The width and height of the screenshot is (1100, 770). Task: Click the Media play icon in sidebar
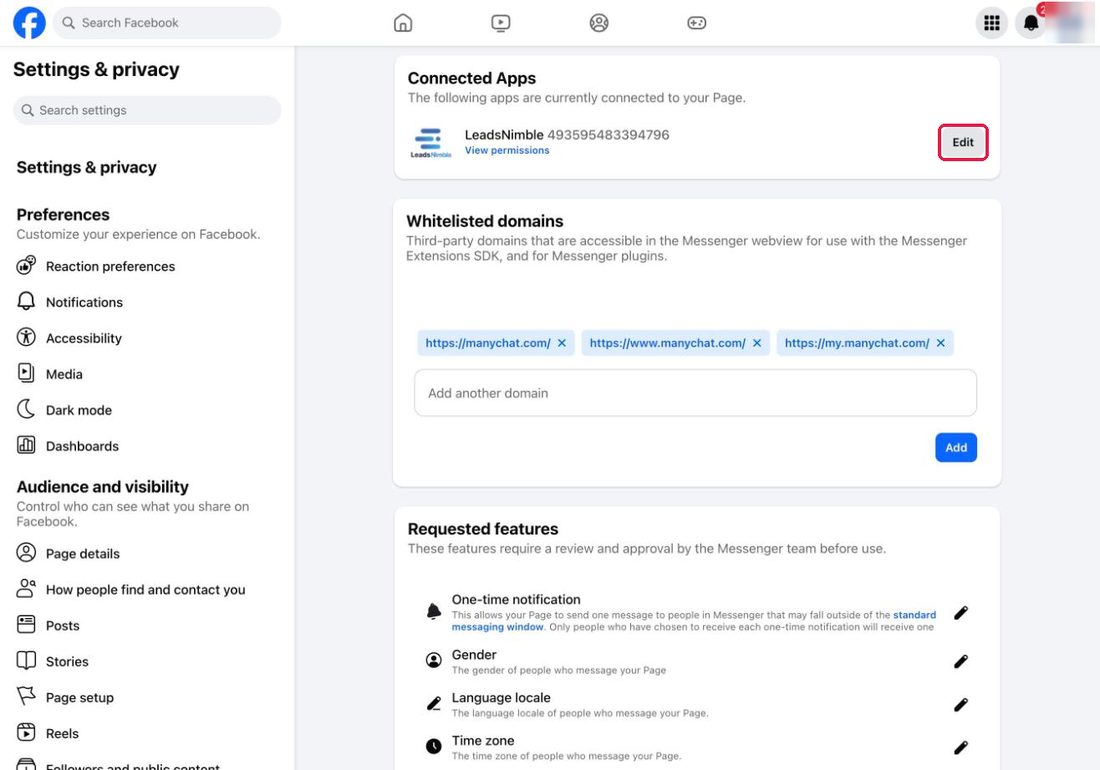[26, 373]
